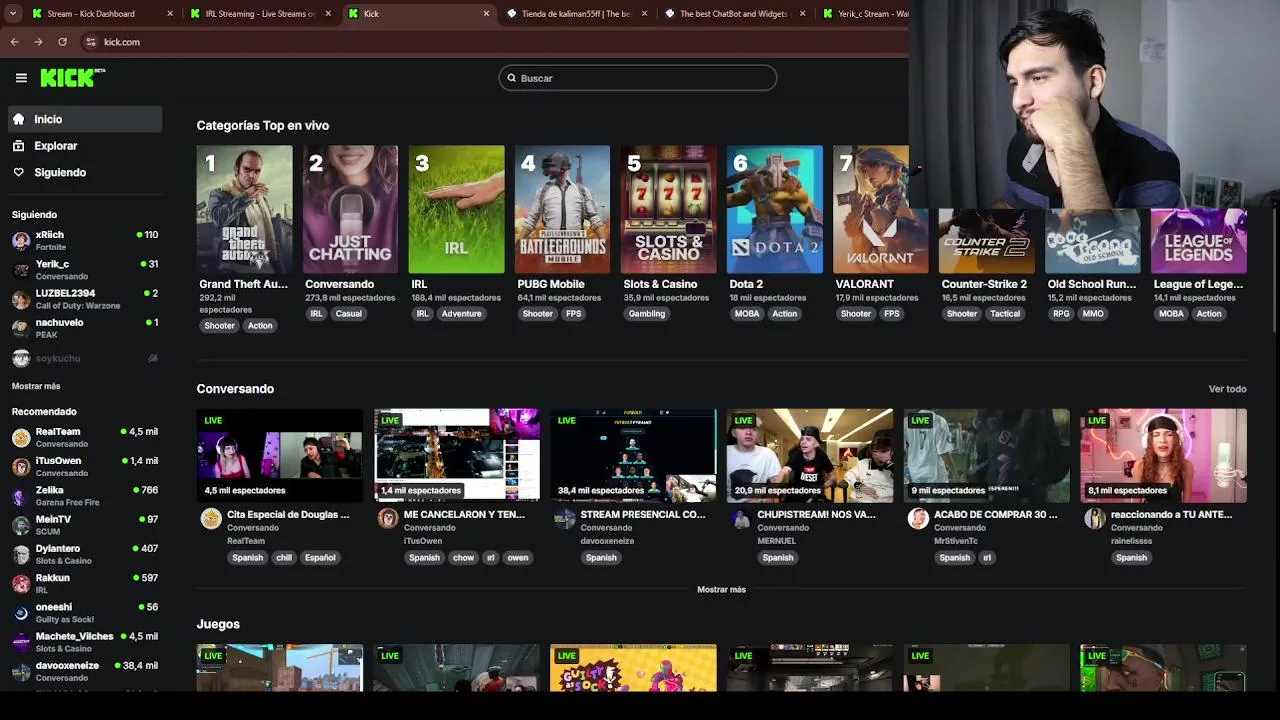The height and width of the screenshot is (720, 1280).
Task: Open CHUPISTREAM stream thumbnail by MERNUEL
Action: (x=810, y=455)
